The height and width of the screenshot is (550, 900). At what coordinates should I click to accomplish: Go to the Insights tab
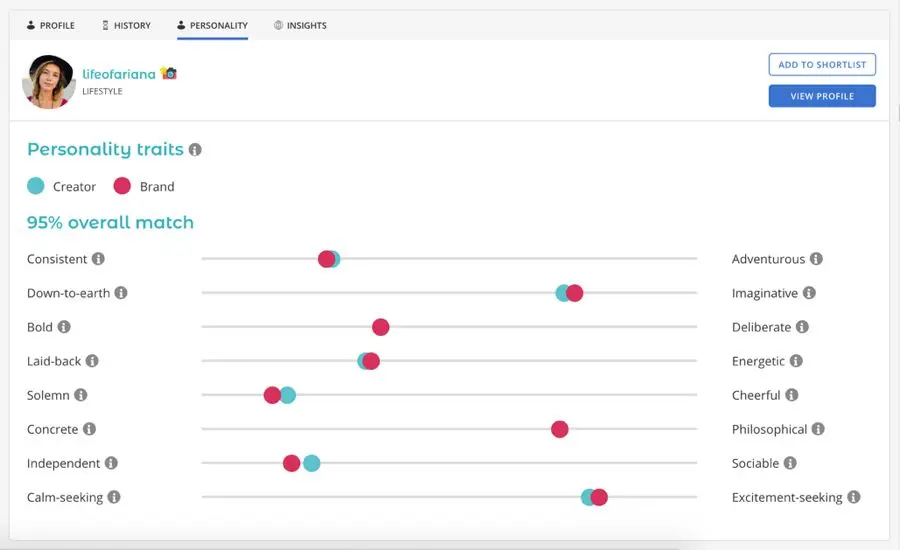(300, 25)
